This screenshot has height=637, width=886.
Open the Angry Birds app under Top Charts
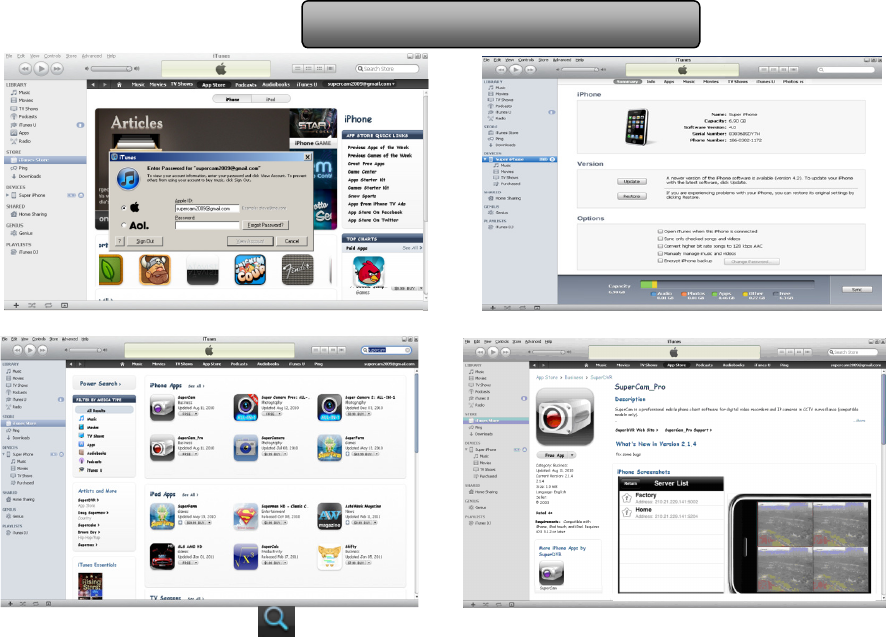point(369,271)
